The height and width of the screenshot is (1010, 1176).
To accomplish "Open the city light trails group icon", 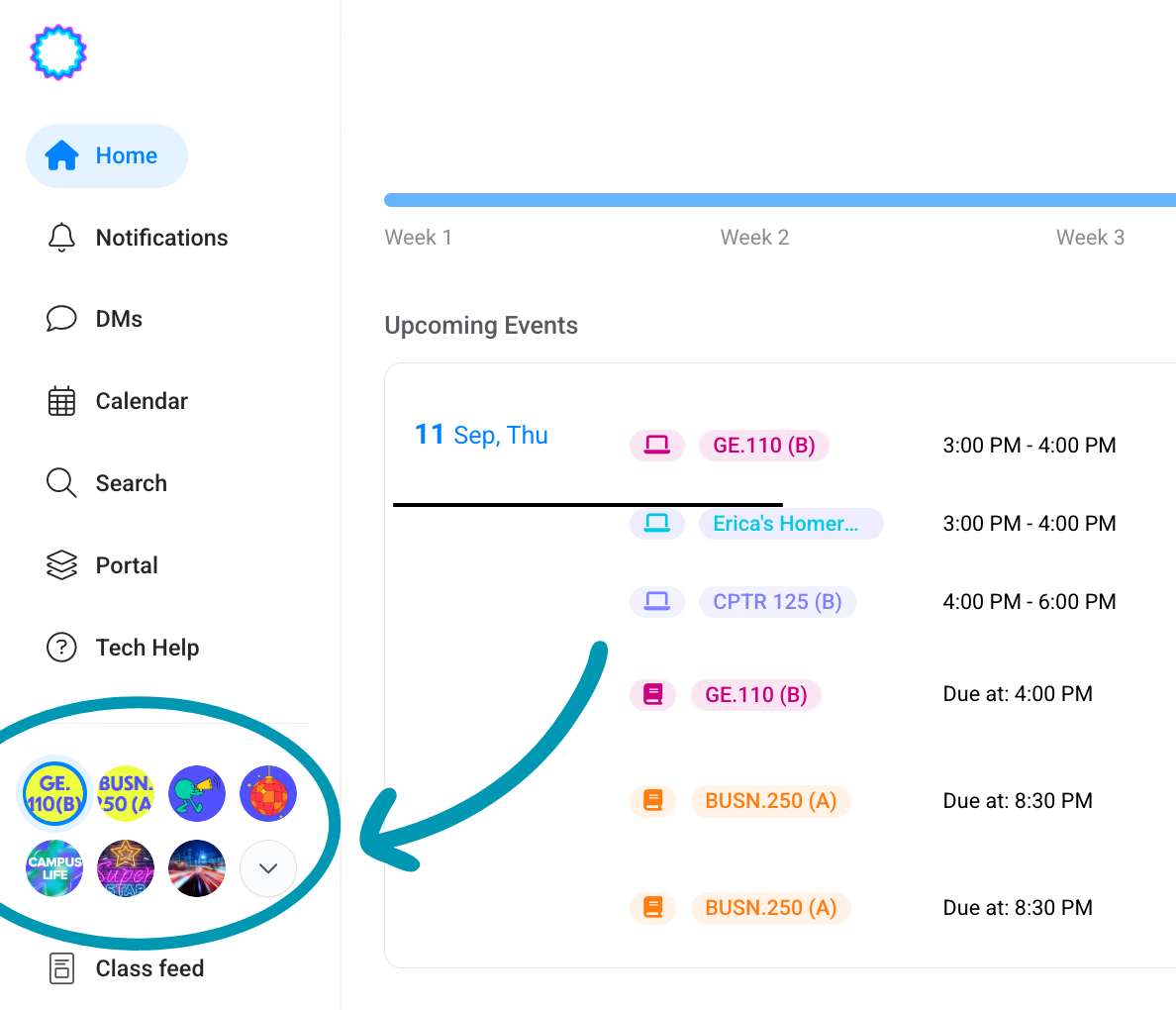I will [x=197, y=868].
